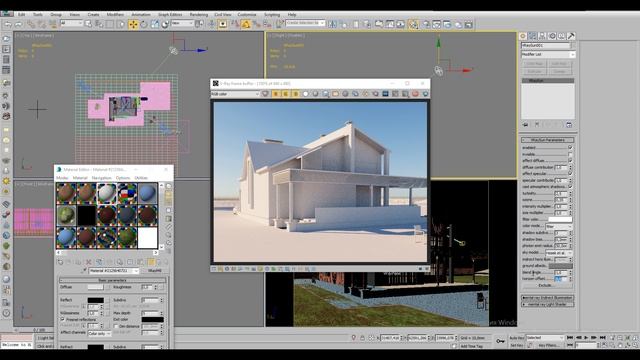The image size is (640, 360).
Task: Click the Selection Lock toggle in status bar
Action: (x=362, y=338)
